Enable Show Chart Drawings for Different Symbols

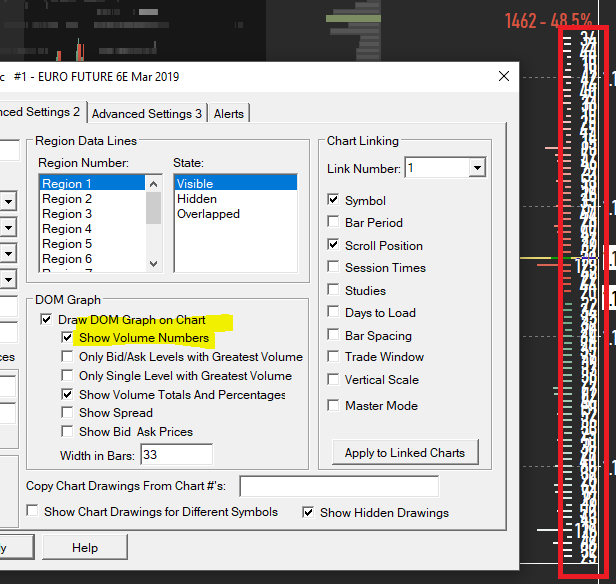(32, 511)
